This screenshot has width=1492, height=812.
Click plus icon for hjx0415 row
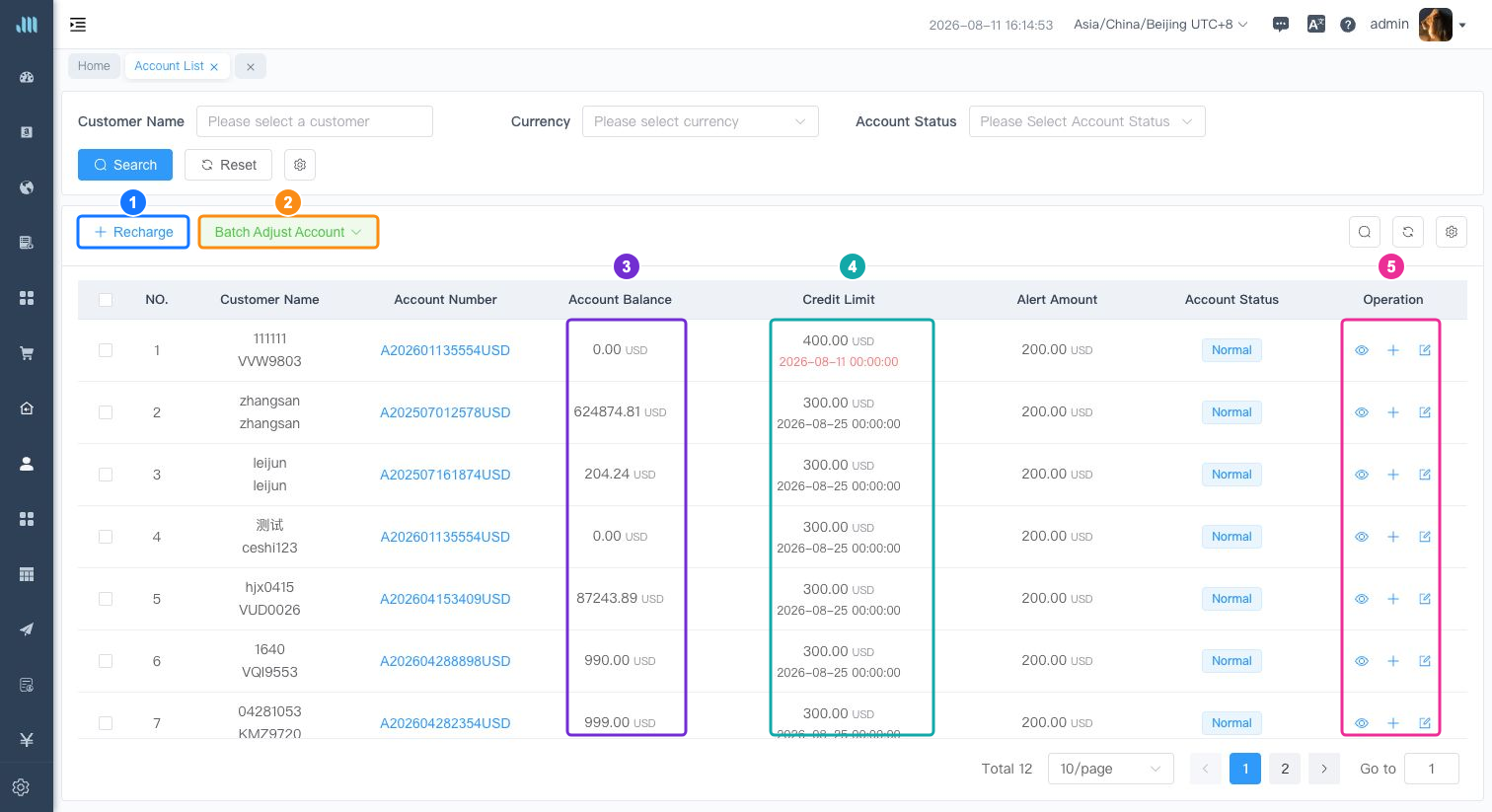coord(1393,599)
